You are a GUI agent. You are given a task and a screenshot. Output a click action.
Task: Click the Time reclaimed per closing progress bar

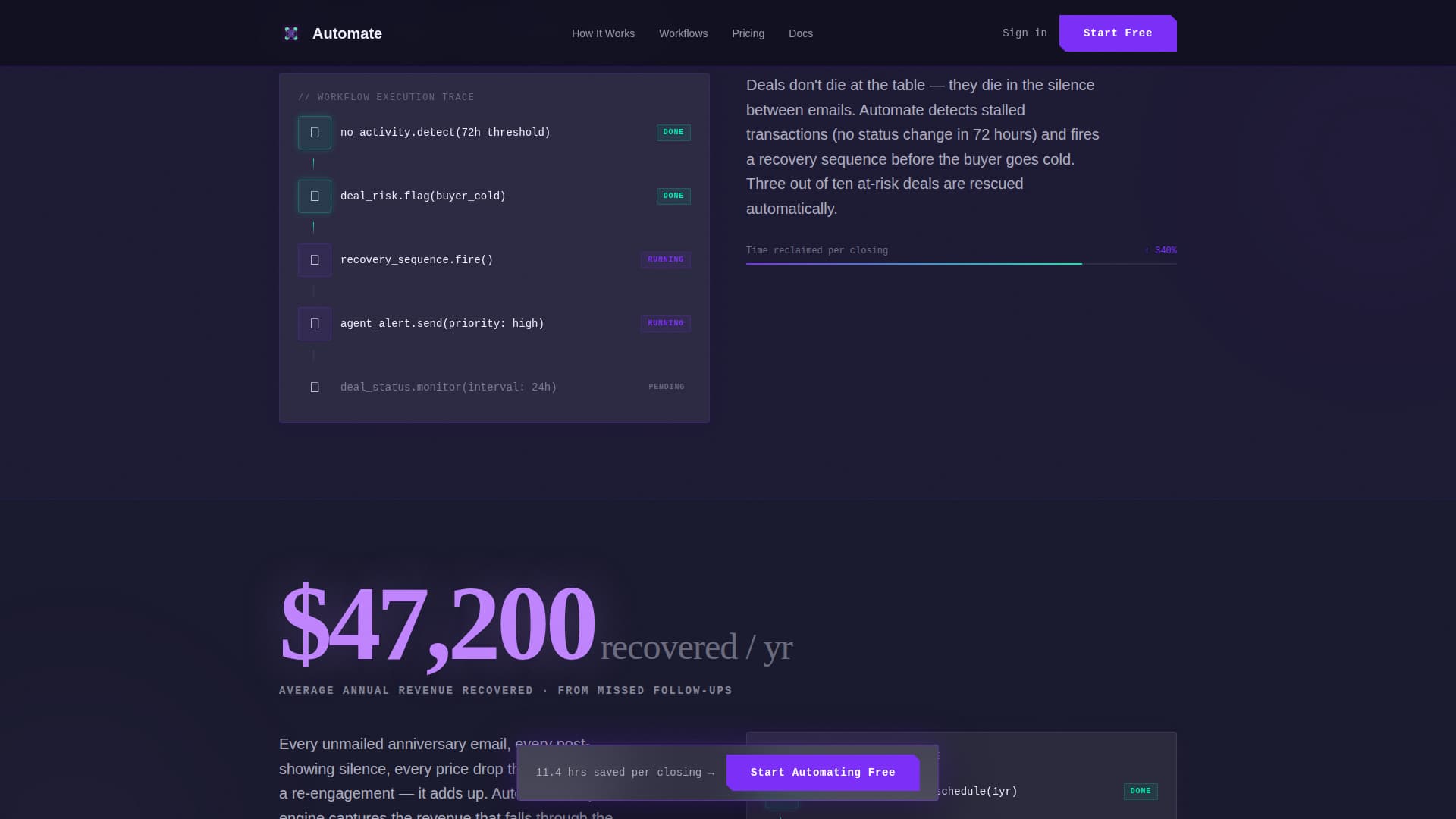pyautogui.click(x=962, y=264)
